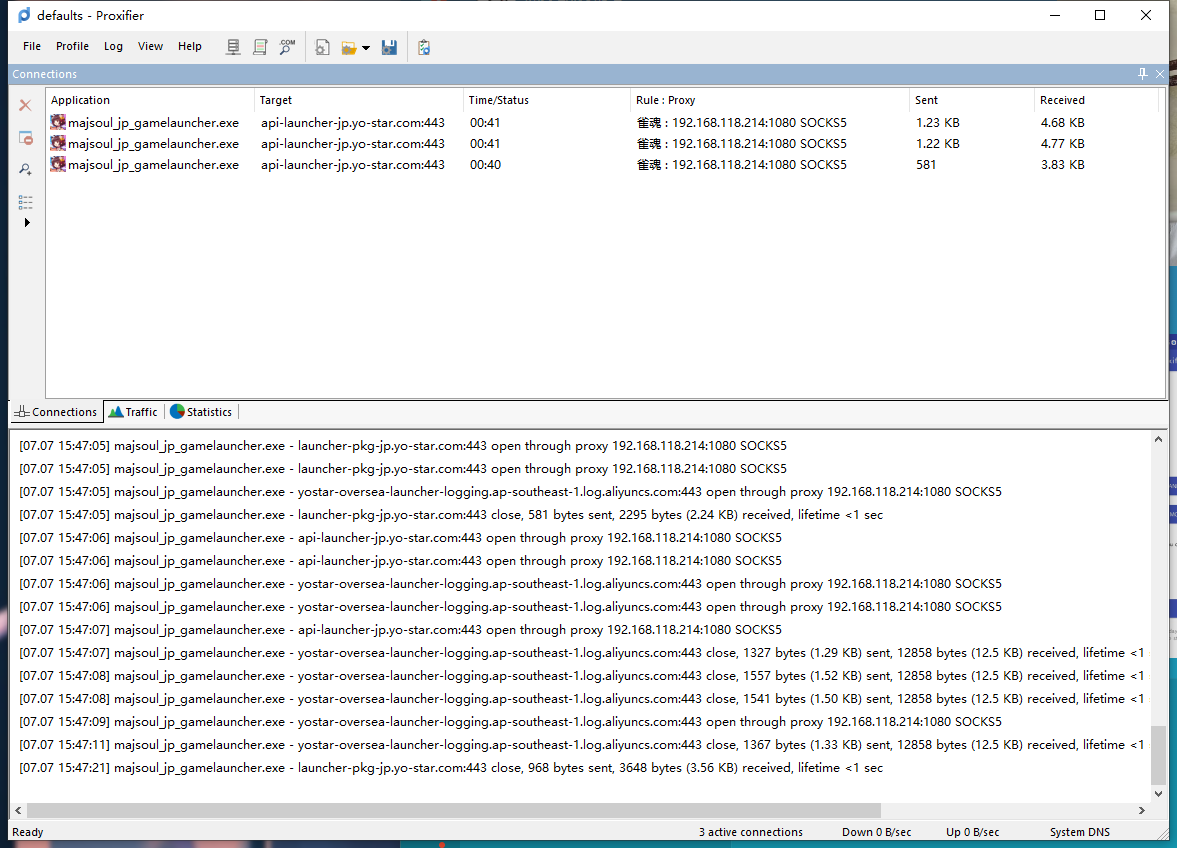Screen dimensions: 1177x848
Task: Select the Received value 3.83 KB
Action: click(x=1062, y=164)
